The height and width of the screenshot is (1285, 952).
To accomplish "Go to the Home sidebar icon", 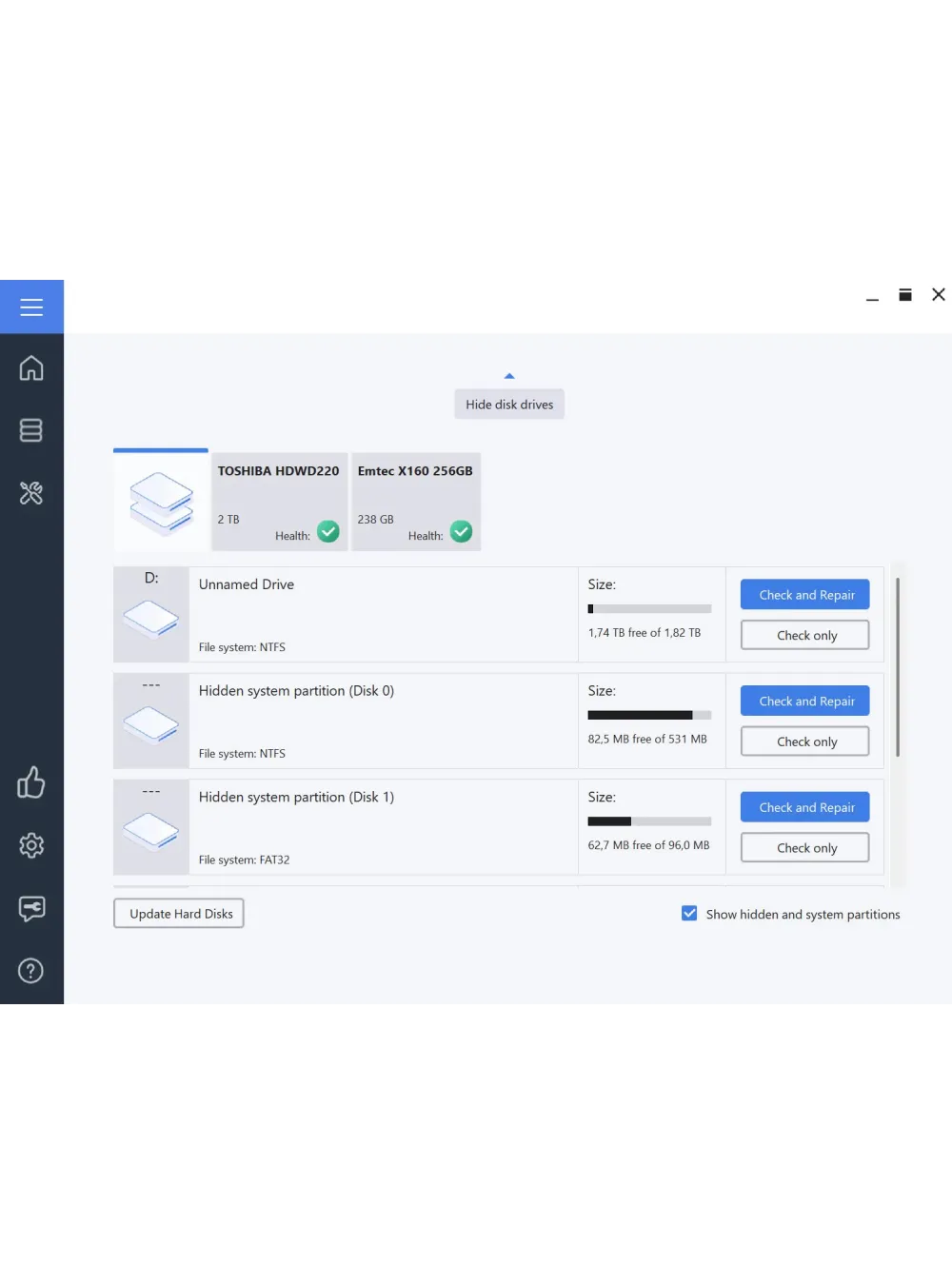I will click(x=31, y=368).
